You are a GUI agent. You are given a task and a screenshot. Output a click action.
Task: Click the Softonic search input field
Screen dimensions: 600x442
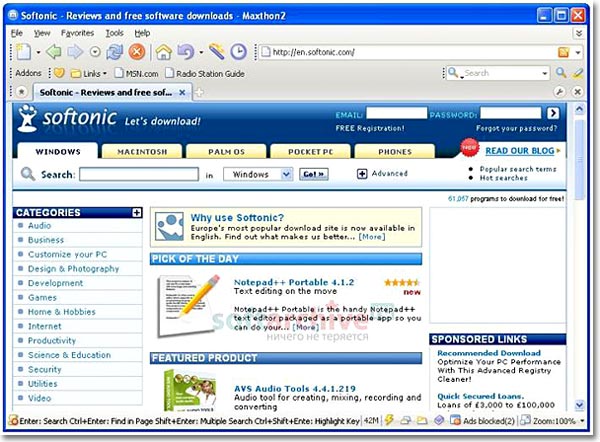click(x=139, y=174)
